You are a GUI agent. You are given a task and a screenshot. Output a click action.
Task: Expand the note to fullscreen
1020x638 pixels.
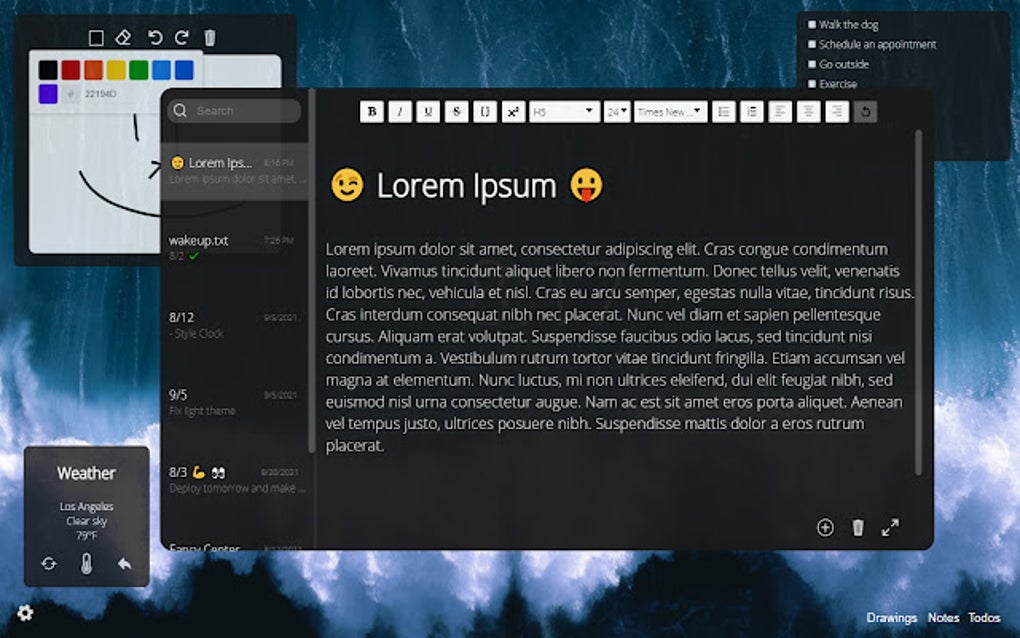(x=891, y=527)
